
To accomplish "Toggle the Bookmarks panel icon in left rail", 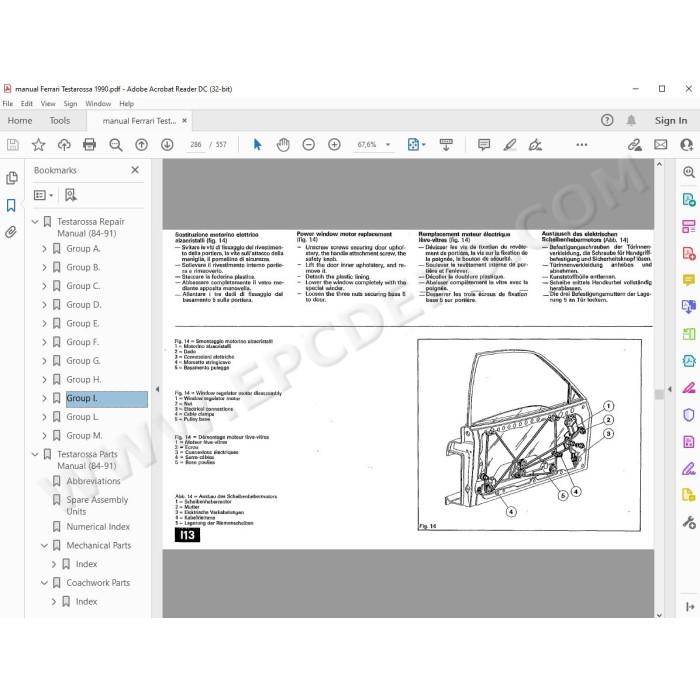I will tap(11, 205).
